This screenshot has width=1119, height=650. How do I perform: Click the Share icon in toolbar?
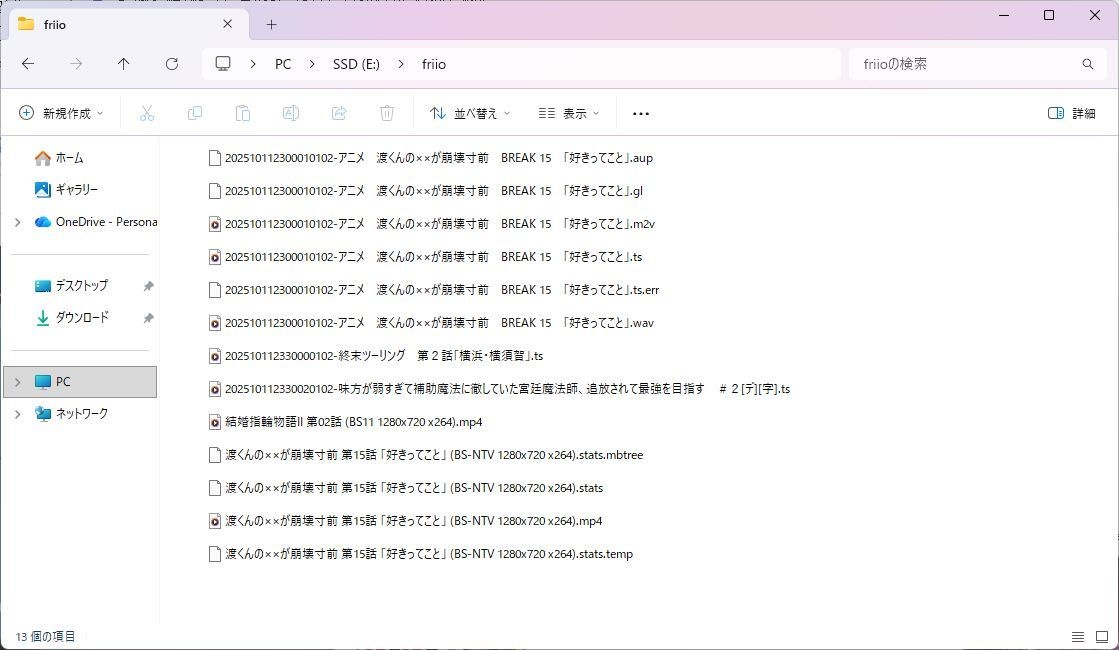[339, 114]
